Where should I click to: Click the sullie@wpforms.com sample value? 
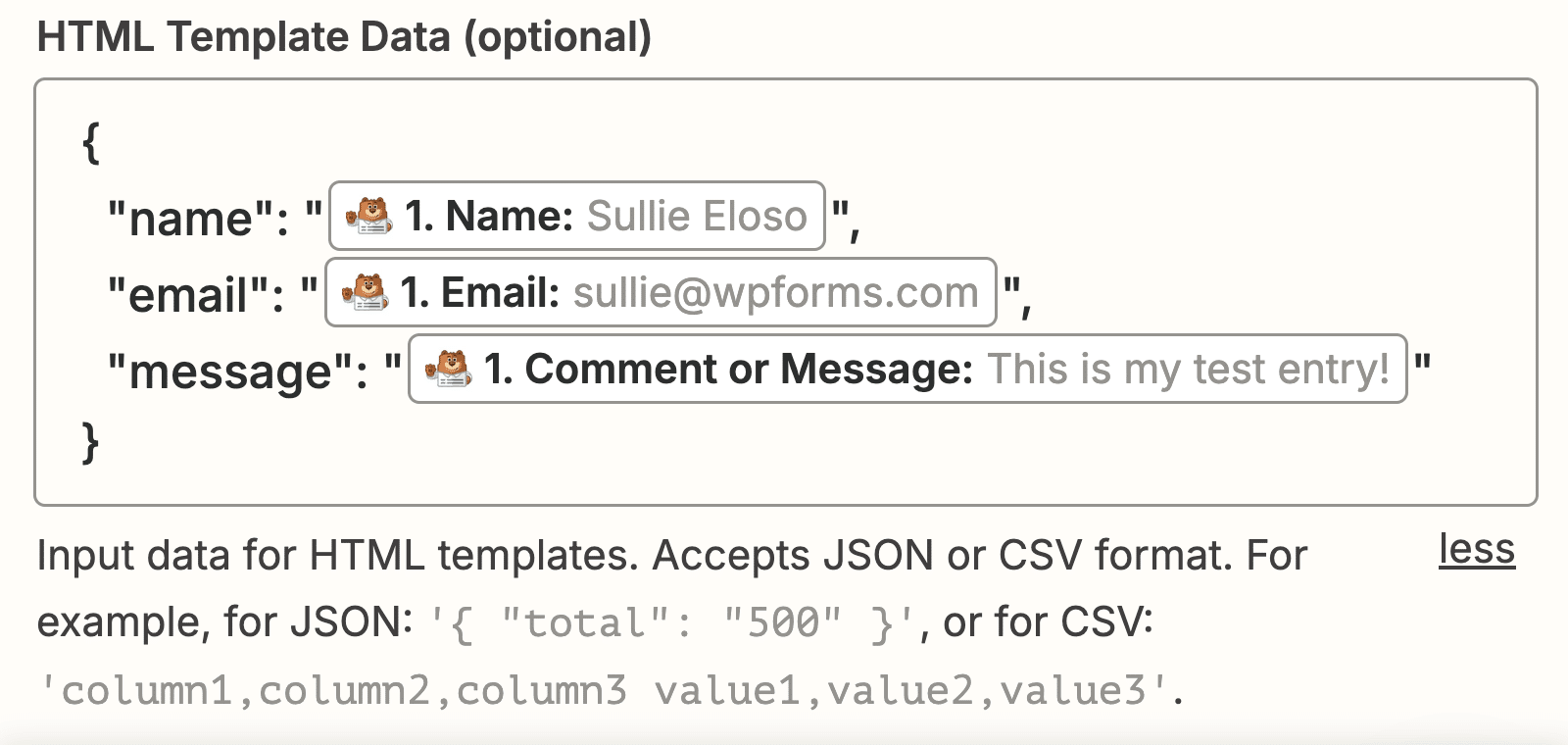tap(775, 292)
